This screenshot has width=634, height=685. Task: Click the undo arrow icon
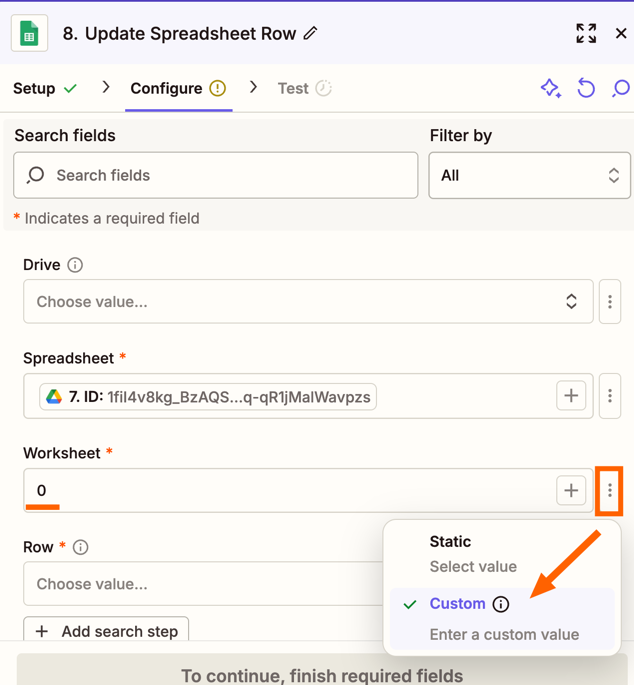pyautogui.click(x=586, y=88)
